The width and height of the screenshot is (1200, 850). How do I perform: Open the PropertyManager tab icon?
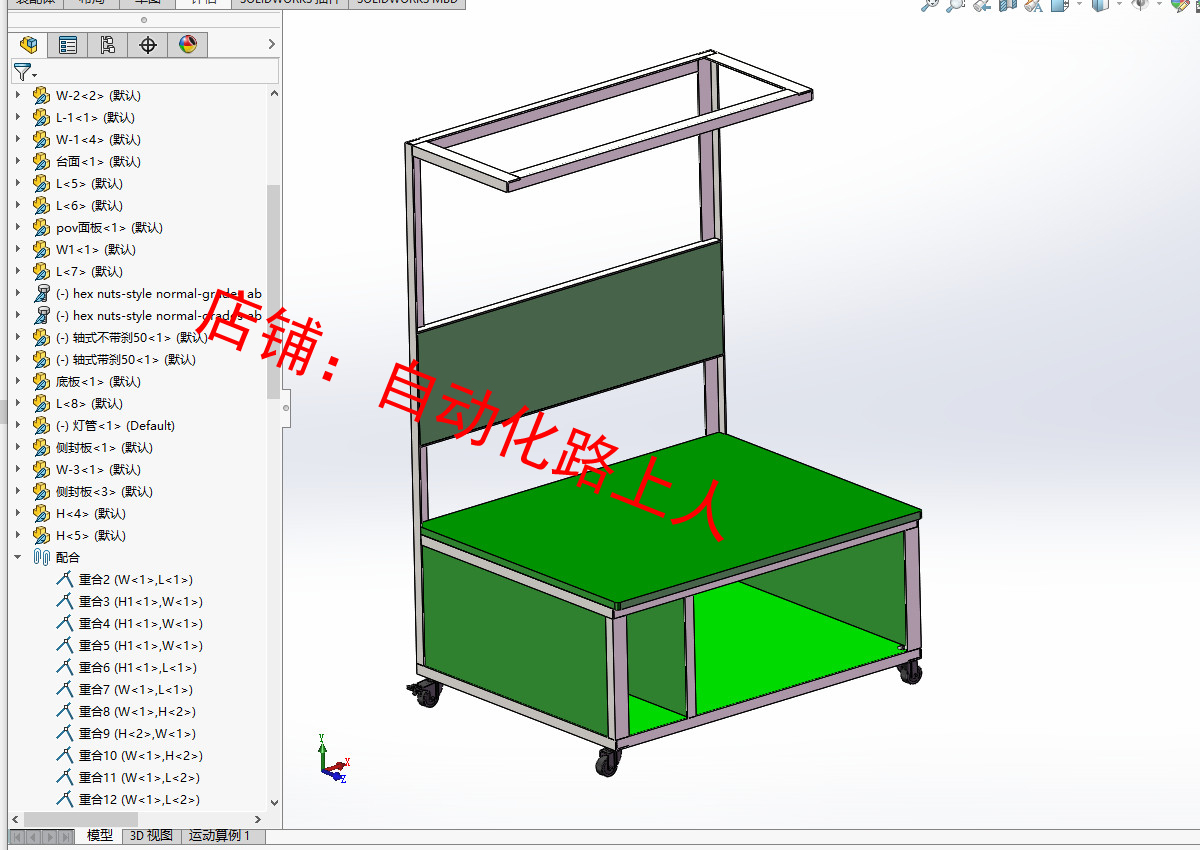(x=68, y=44)
